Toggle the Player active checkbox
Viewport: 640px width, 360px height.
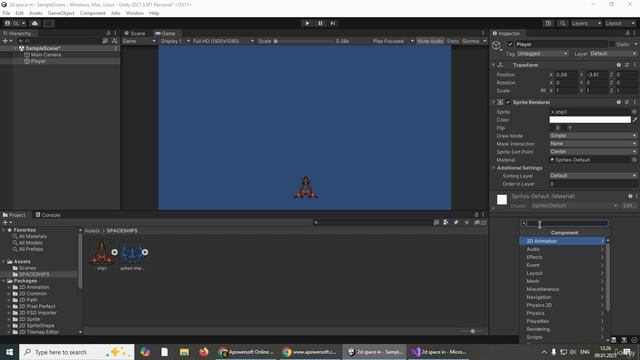coord(510,44)
